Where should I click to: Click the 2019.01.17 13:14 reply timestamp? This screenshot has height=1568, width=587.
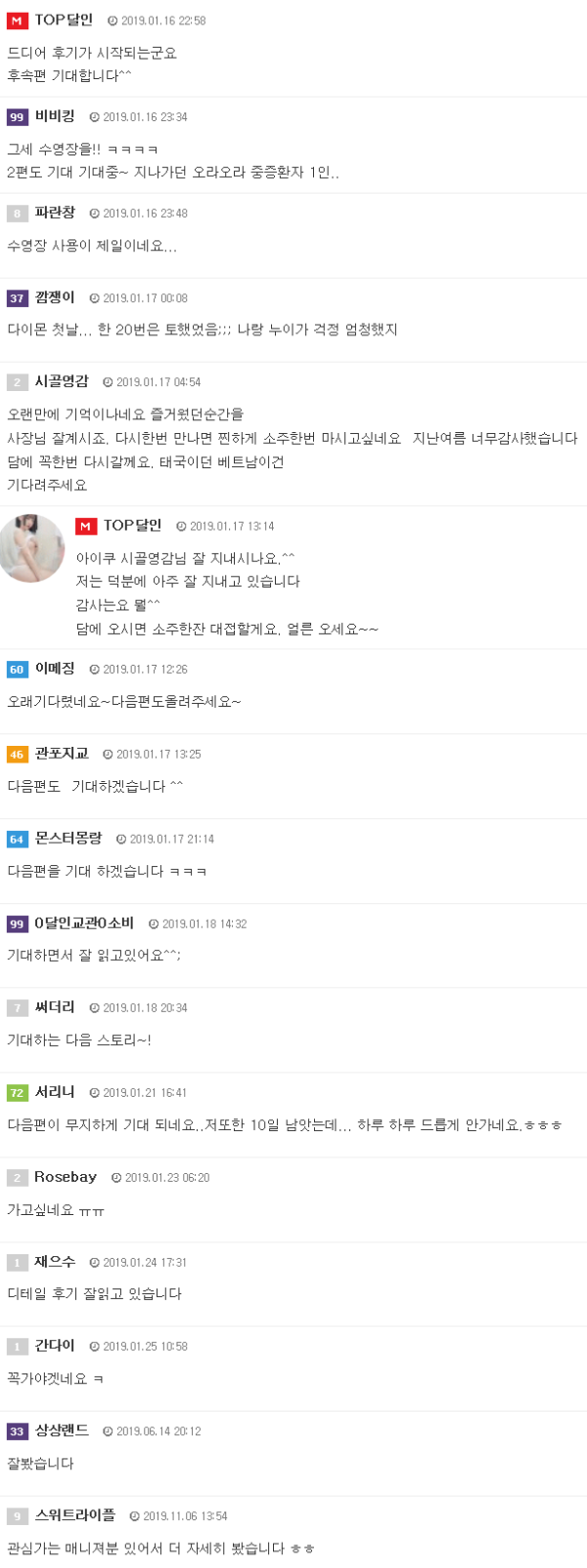point(232,527)
